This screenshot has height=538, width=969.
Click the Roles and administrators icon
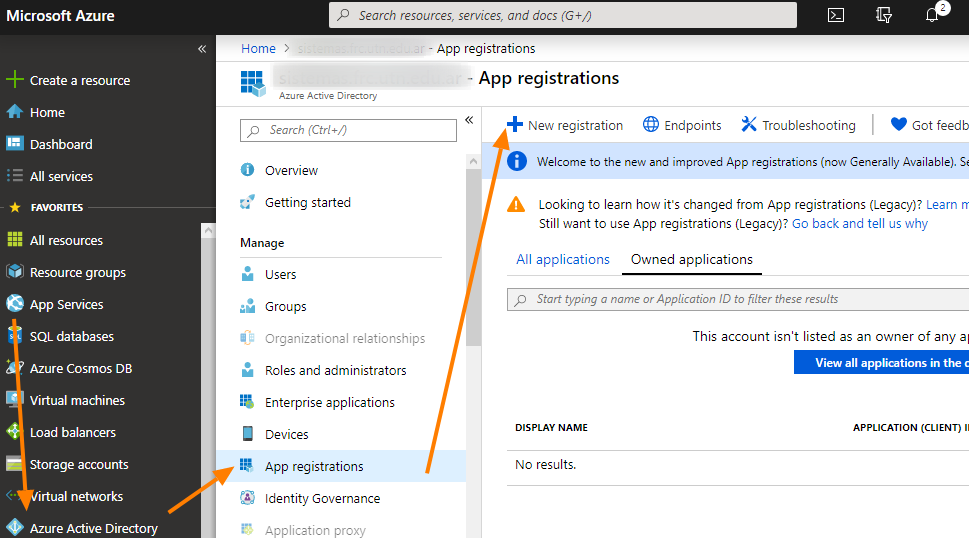tap(247, 370)
